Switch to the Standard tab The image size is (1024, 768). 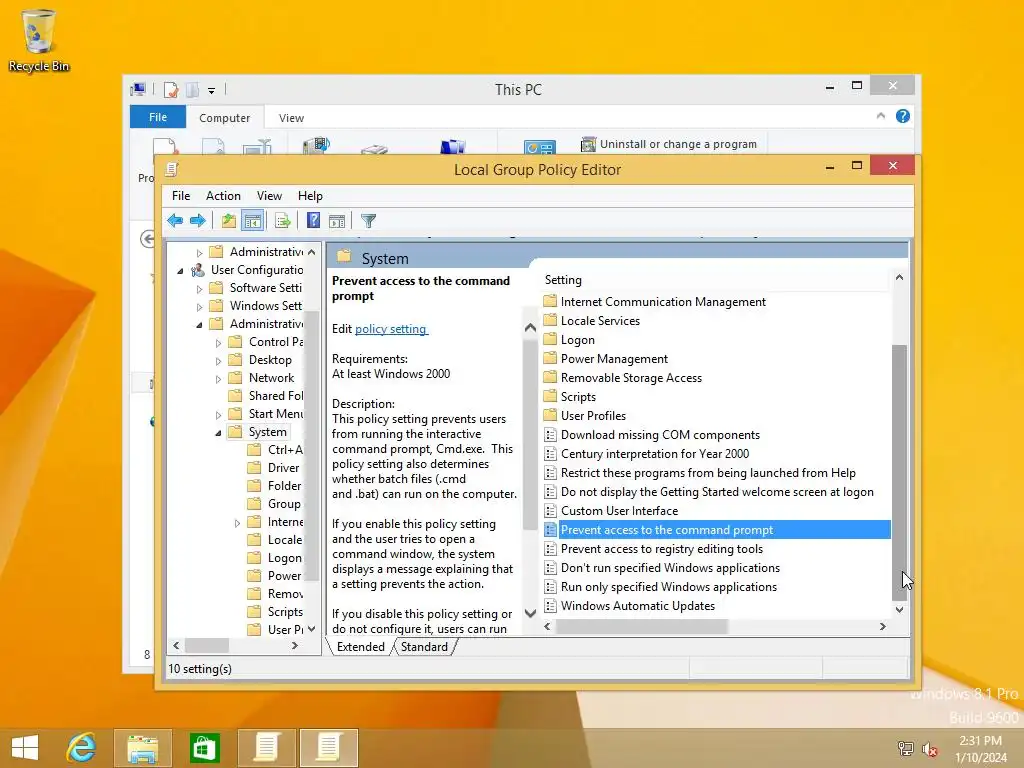click(x=424, y=647)
